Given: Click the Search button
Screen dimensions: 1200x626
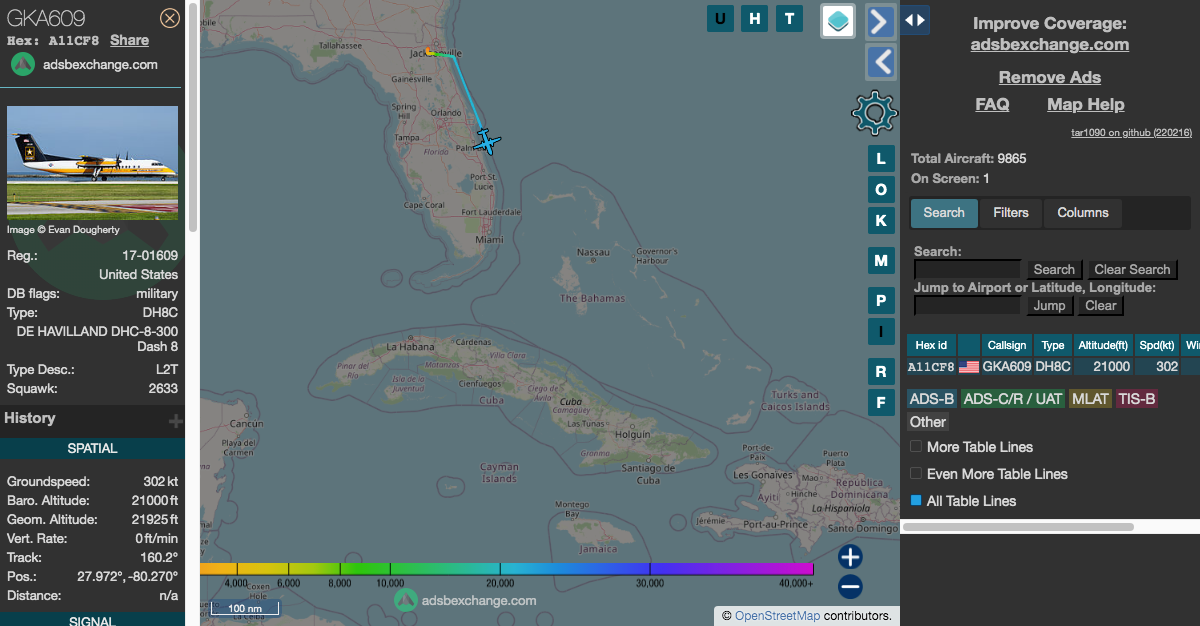Looking at the screenshot, I should tap(1054, 270).
